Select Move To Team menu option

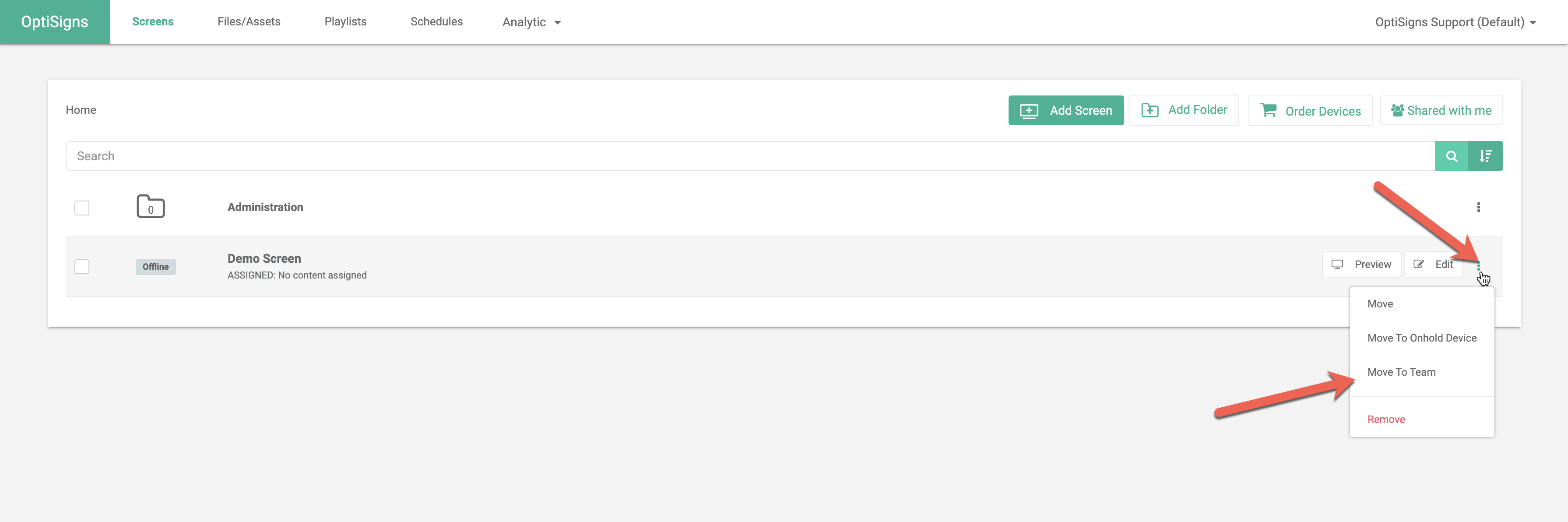(1401, 372)
